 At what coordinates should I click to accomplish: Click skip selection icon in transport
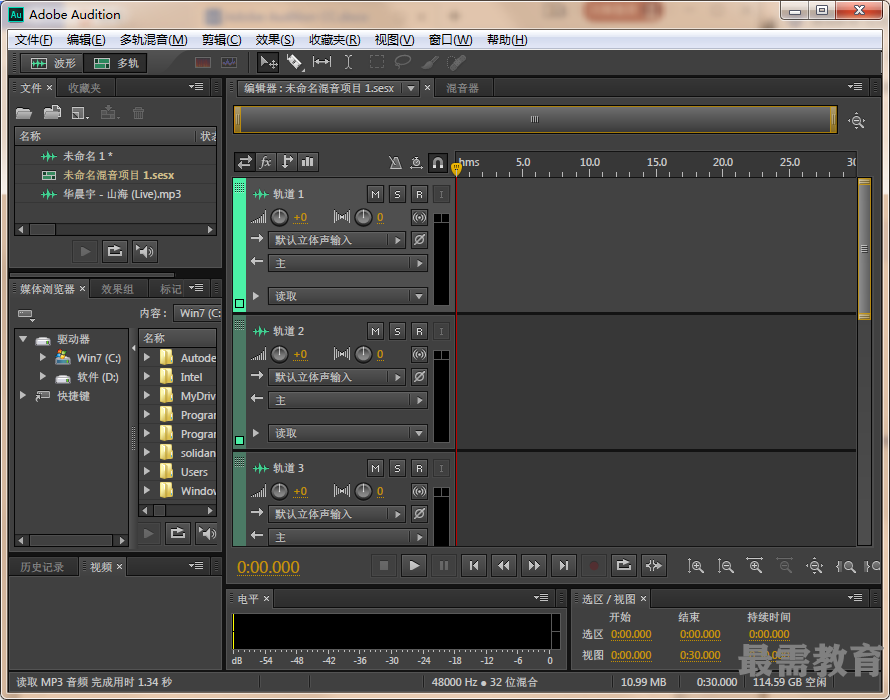click(x=654, y=565)
